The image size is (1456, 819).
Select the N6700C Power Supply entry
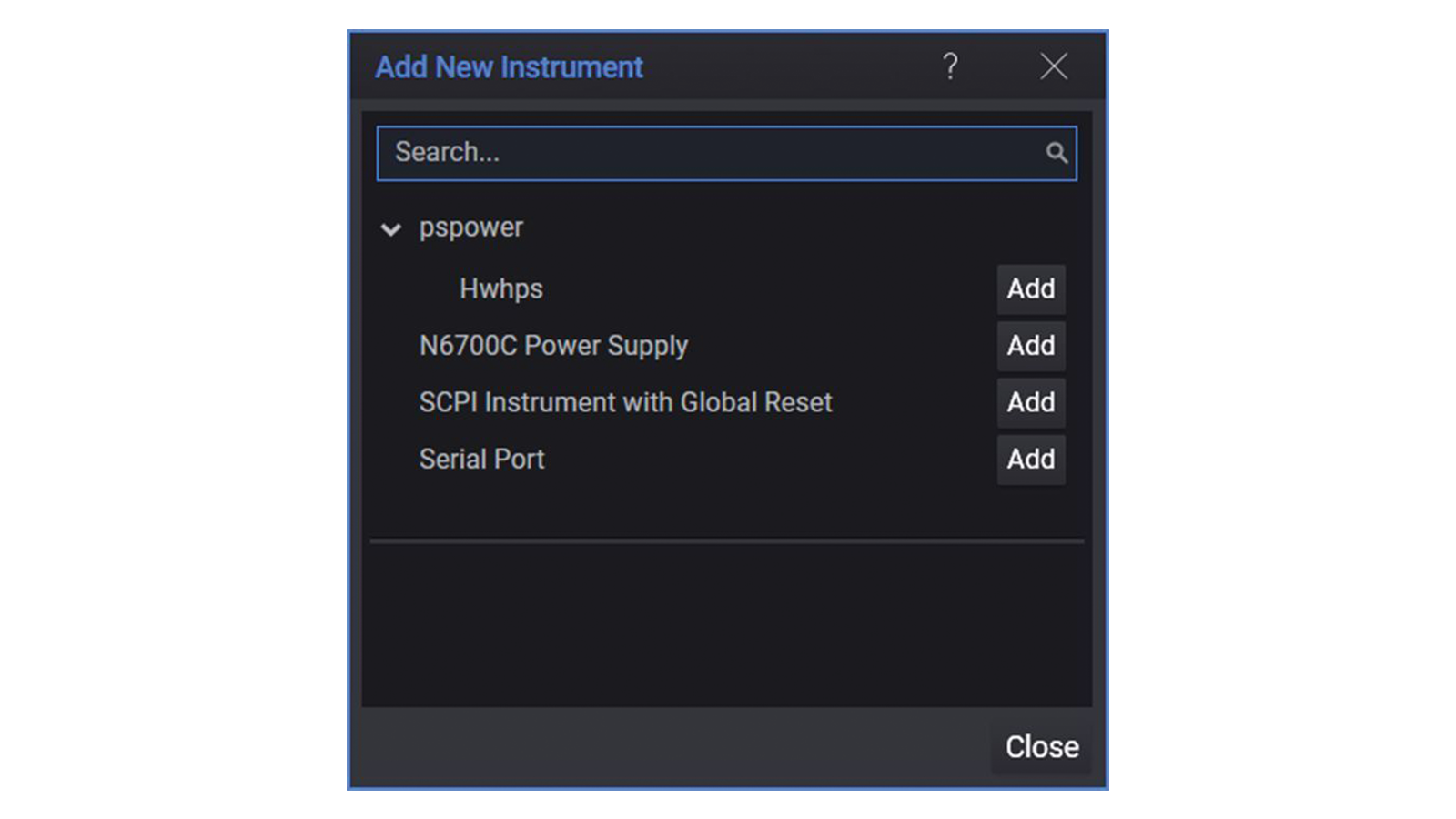pos(553,346)
